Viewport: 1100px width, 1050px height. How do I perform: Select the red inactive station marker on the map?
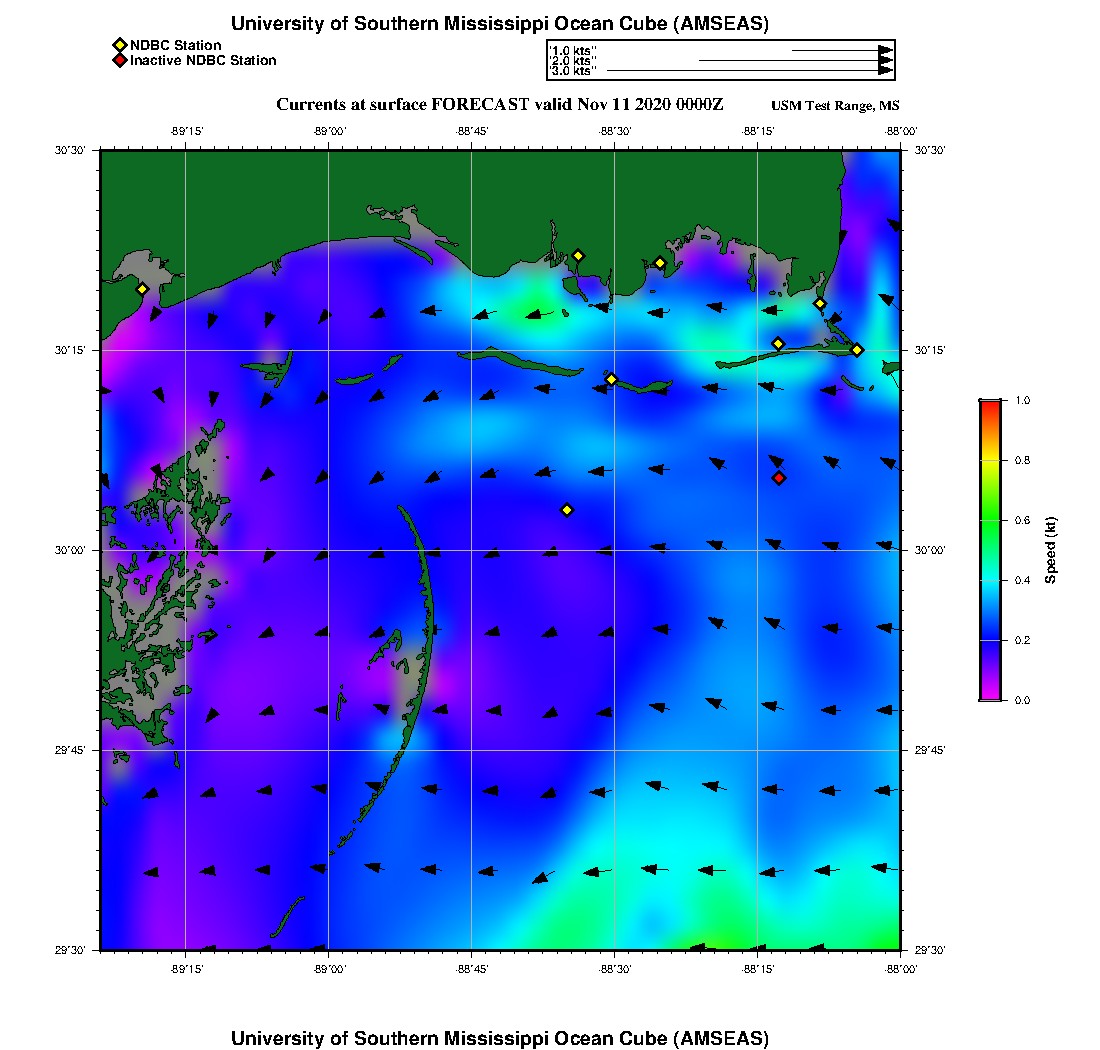779,478
